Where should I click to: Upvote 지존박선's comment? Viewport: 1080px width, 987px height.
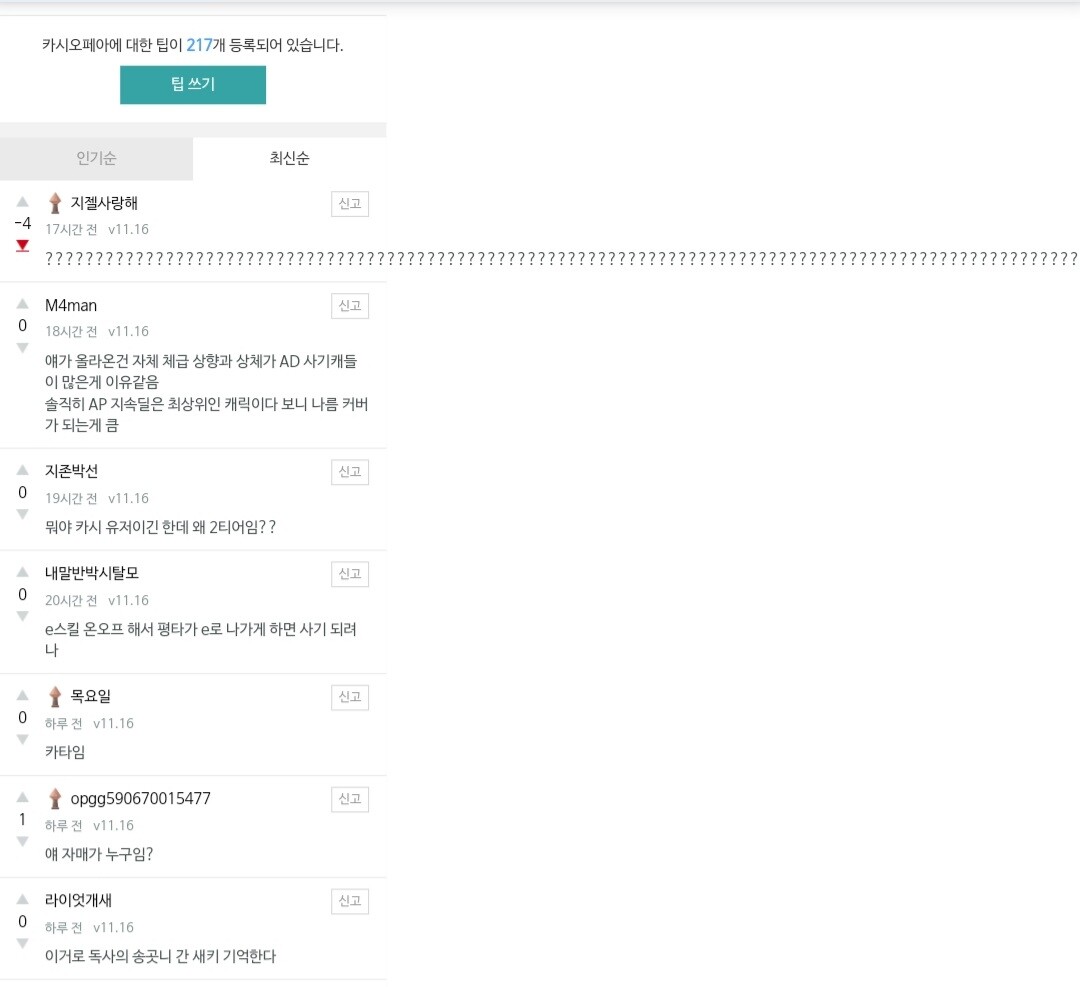pyautogui.click(x=23, y=470)
